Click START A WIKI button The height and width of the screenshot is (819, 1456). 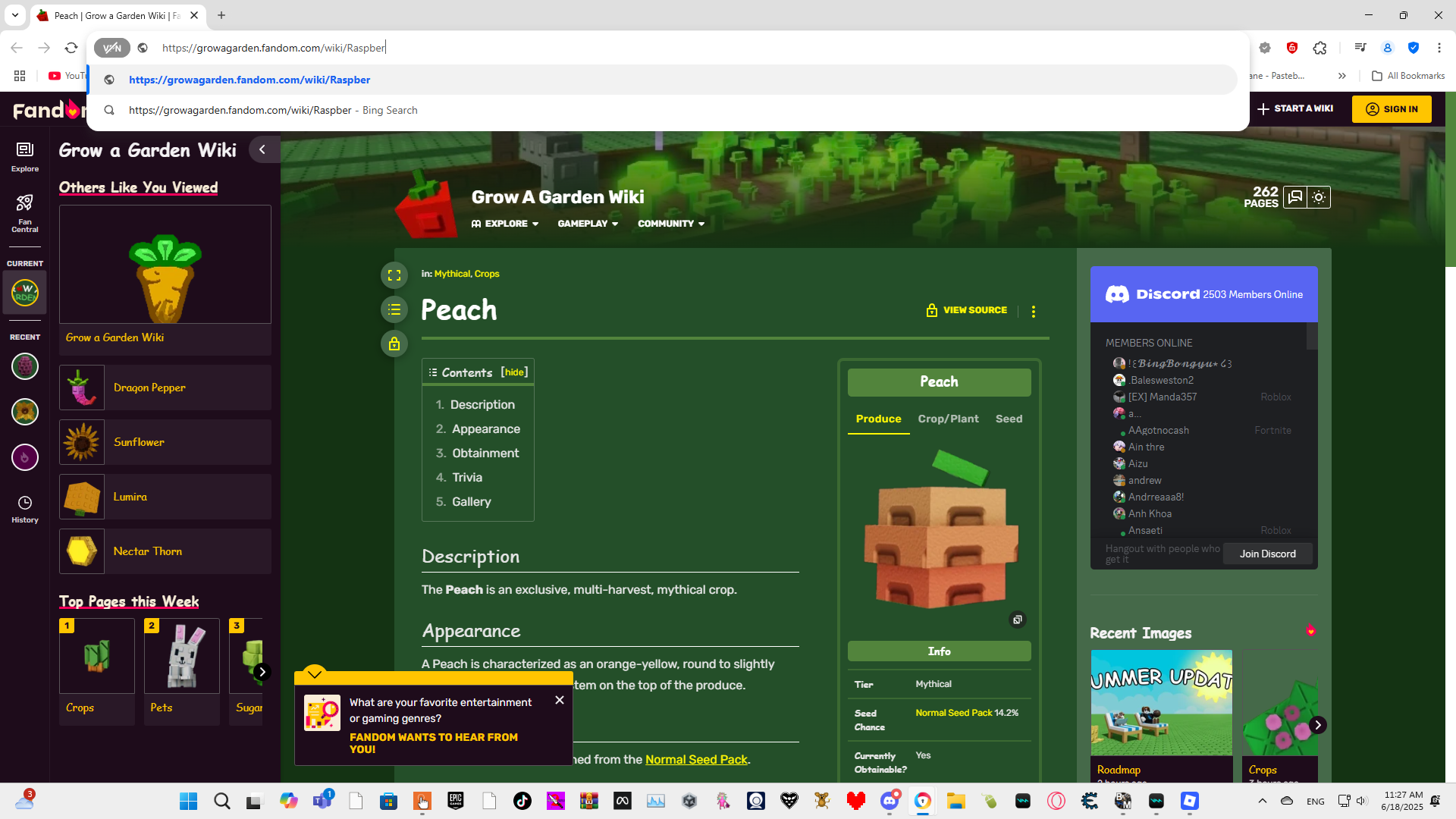pyautogui.click(x=1295, y=109)
